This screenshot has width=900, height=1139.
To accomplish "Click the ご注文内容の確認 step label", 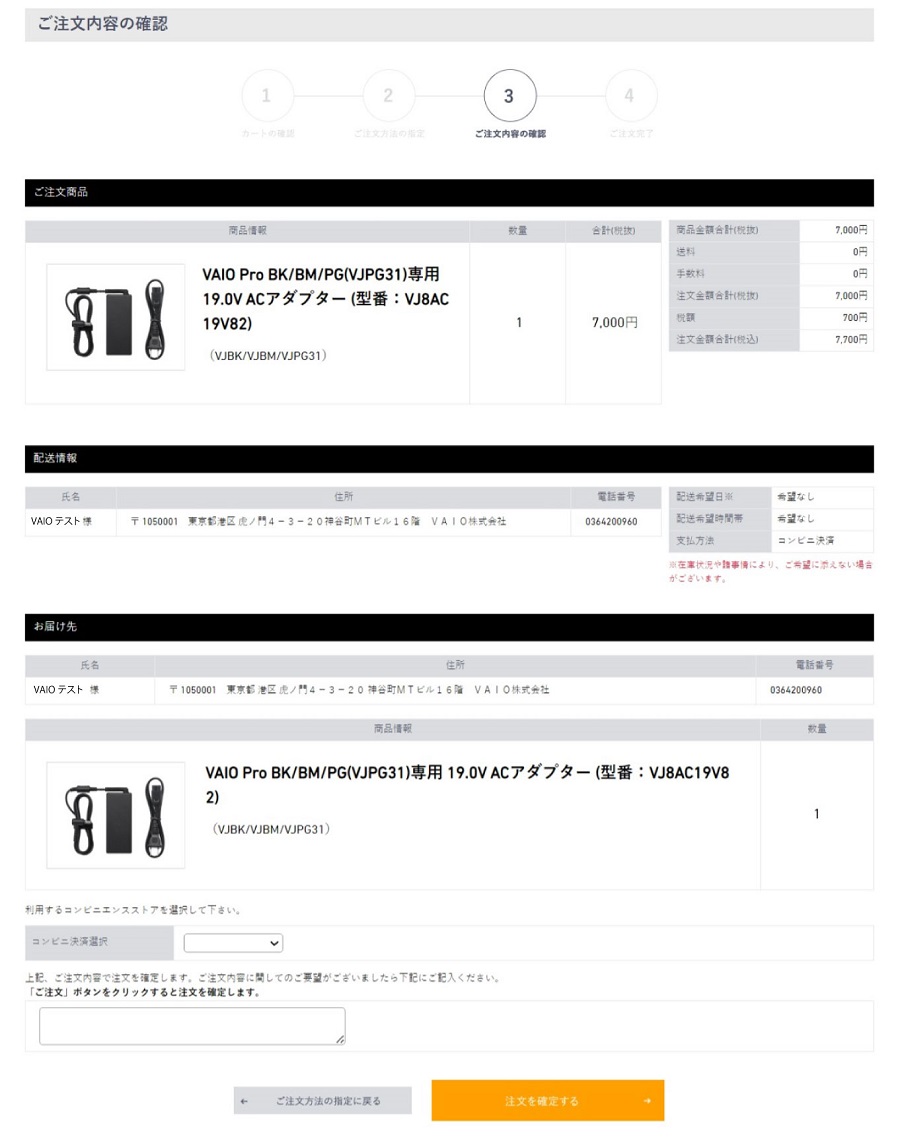I will (510, 134).
